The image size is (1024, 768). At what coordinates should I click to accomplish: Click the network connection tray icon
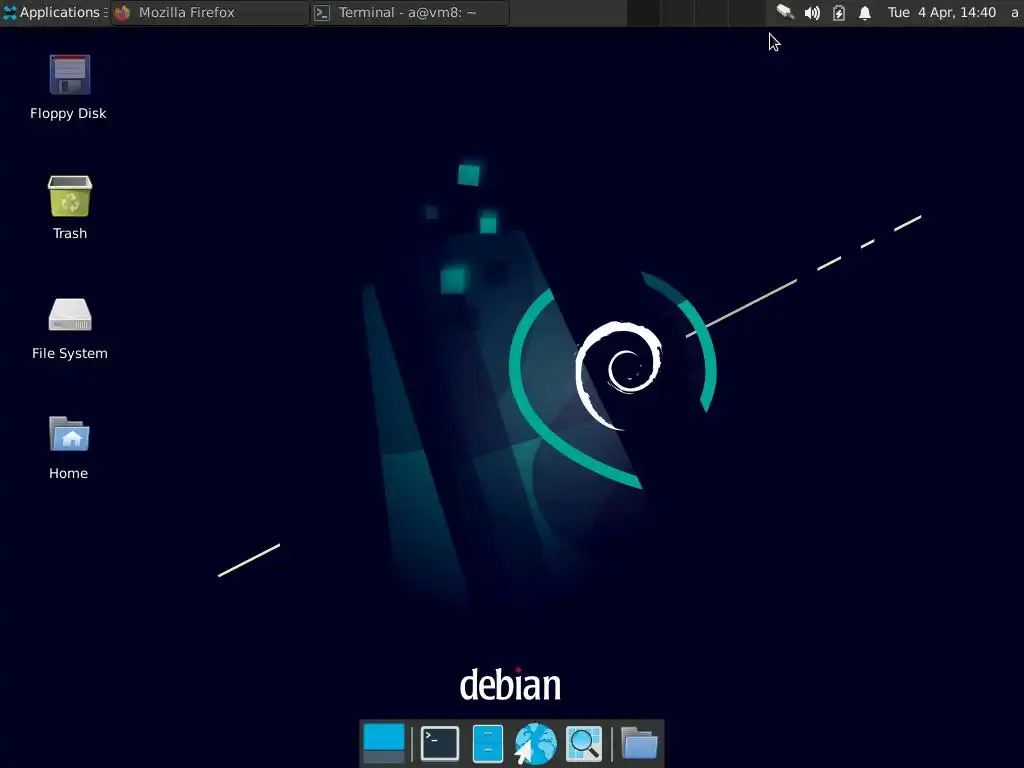tap(785, 12)
